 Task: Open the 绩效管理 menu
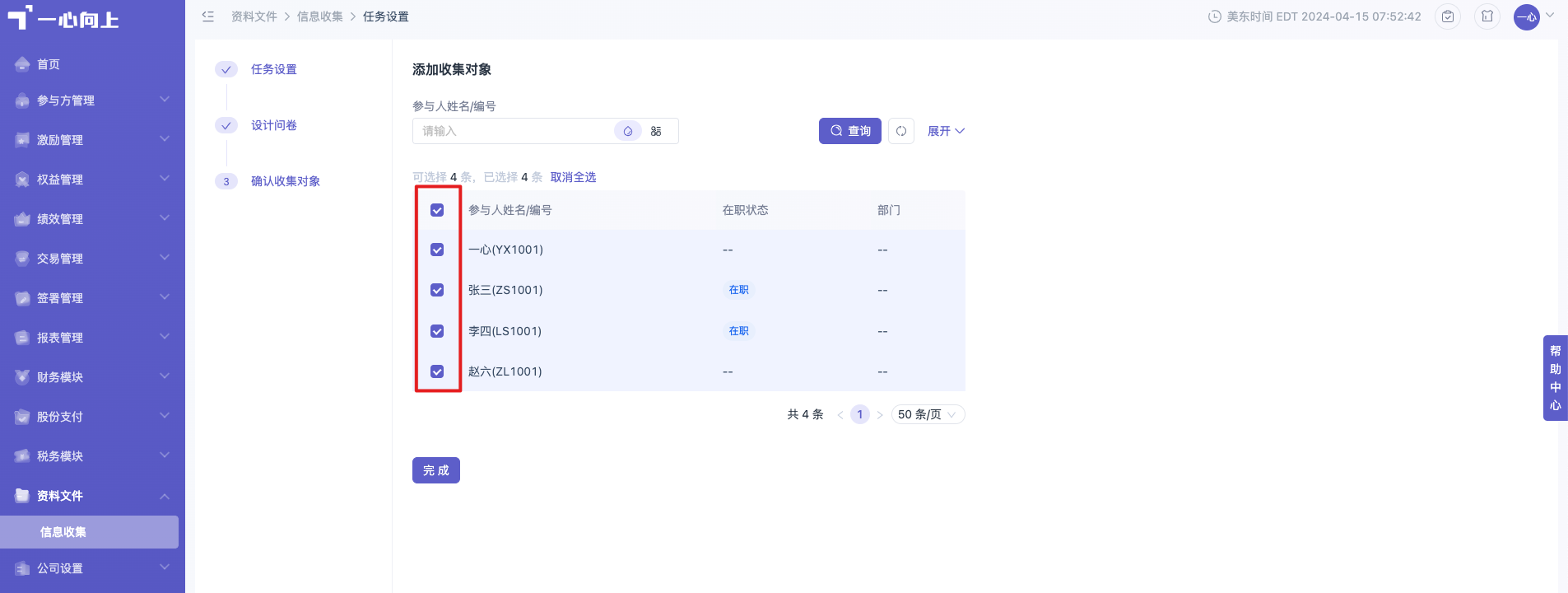coord(92,219)
